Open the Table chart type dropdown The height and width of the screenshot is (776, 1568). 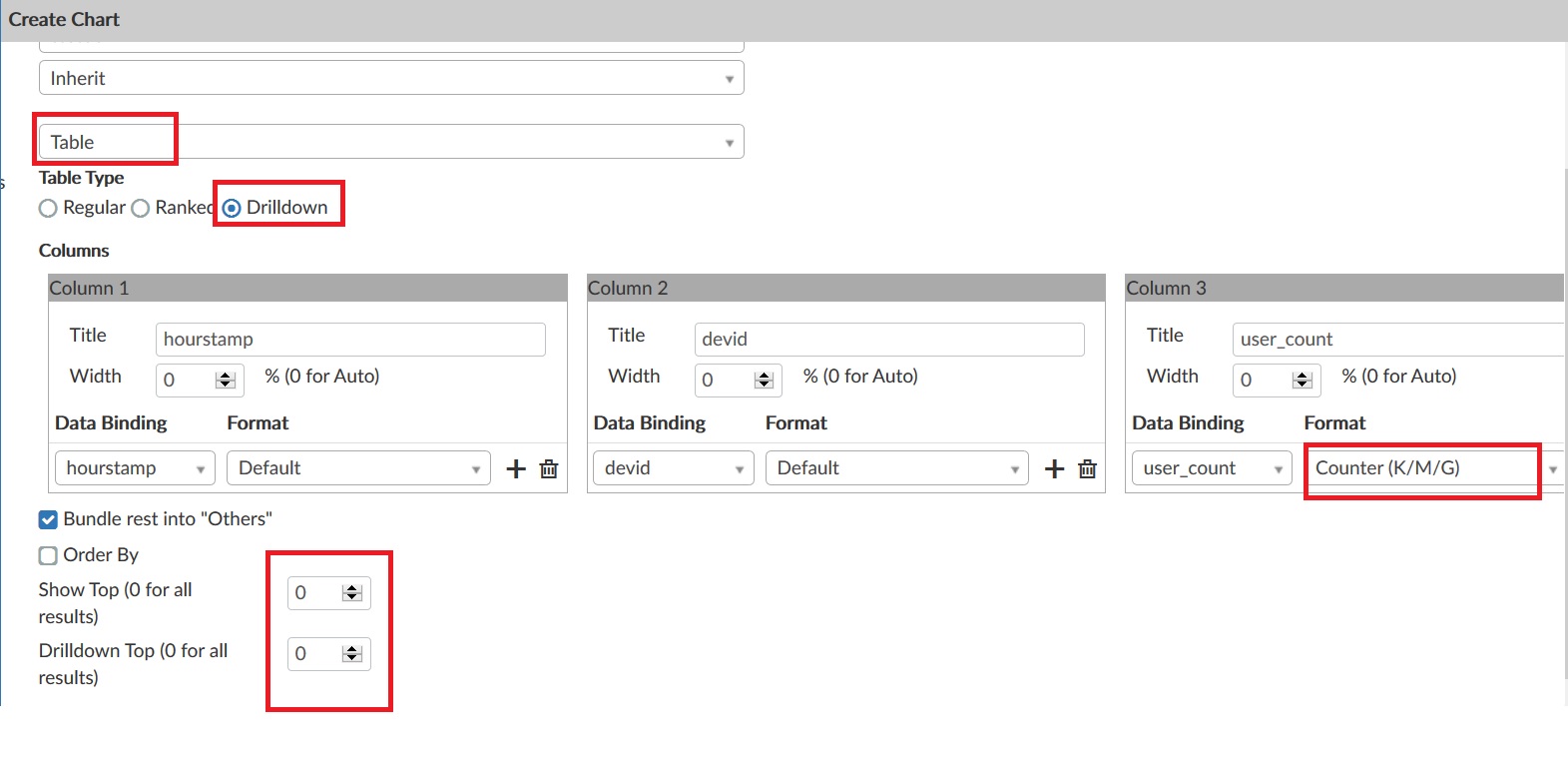click(390, 142)
